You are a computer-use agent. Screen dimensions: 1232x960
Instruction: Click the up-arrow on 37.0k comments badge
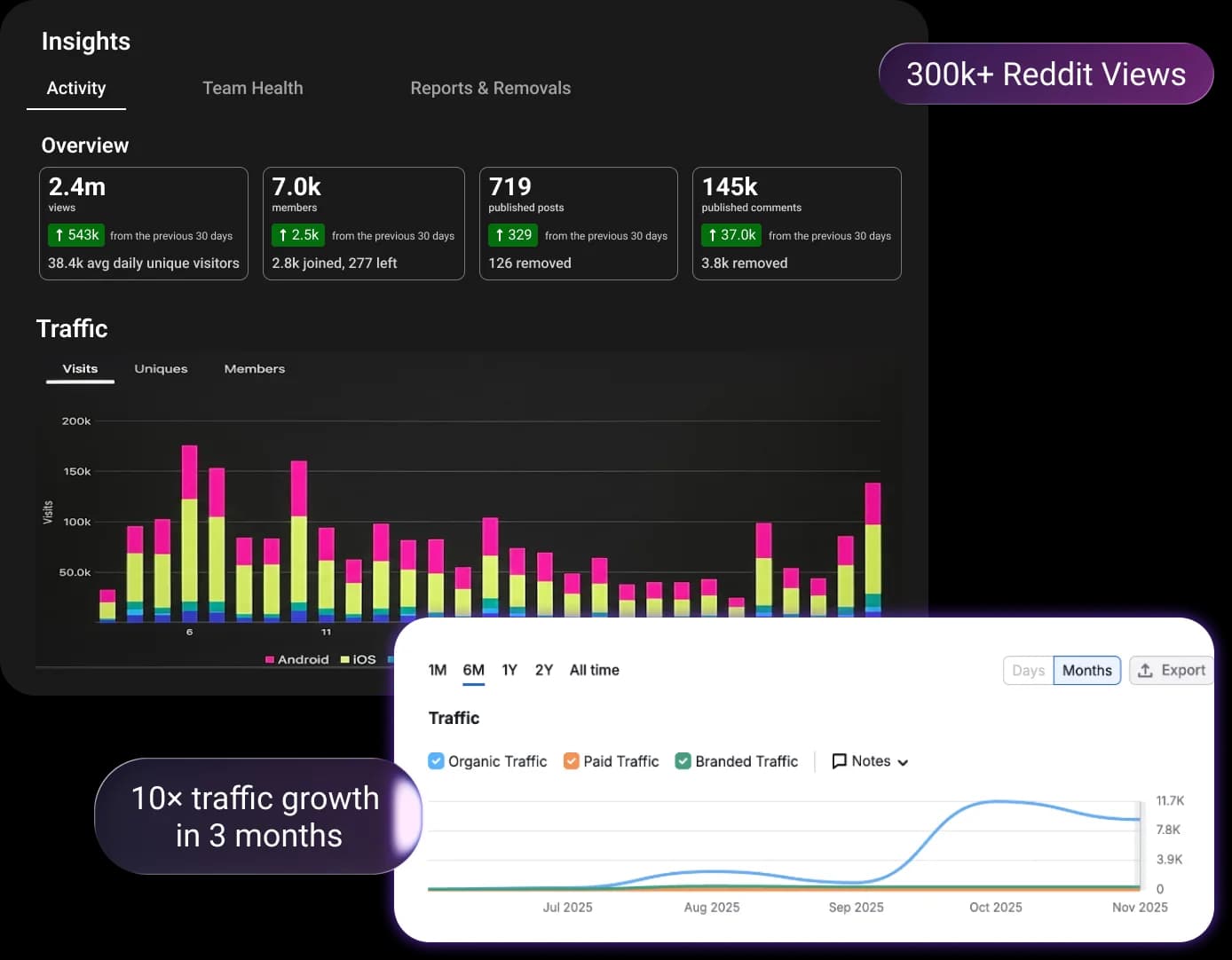712,235
